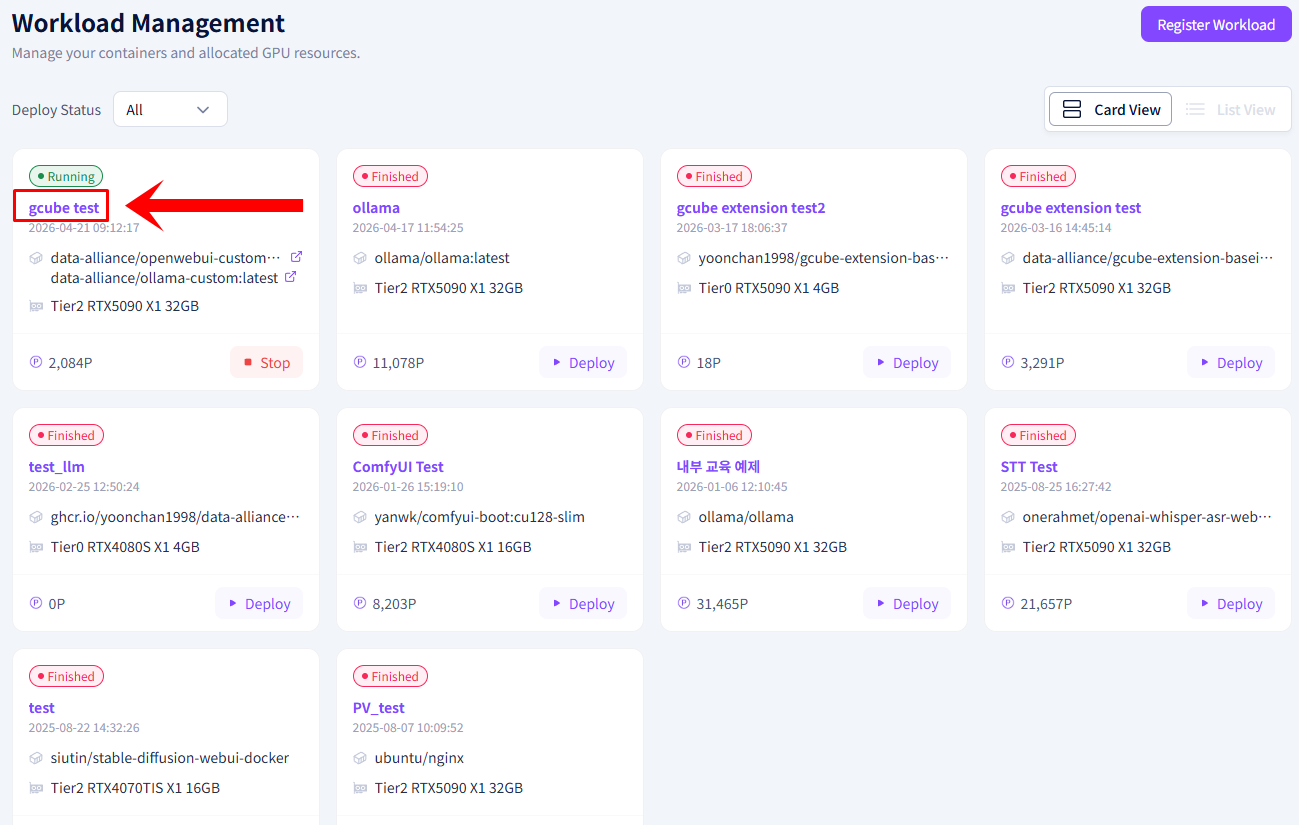Deploy the 내부 교육 예제 workload

point(907,603)
